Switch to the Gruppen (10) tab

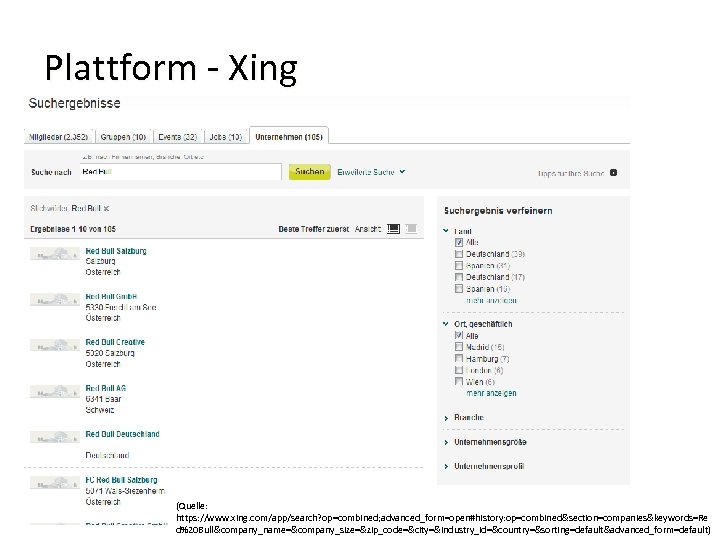pos(123,137)
